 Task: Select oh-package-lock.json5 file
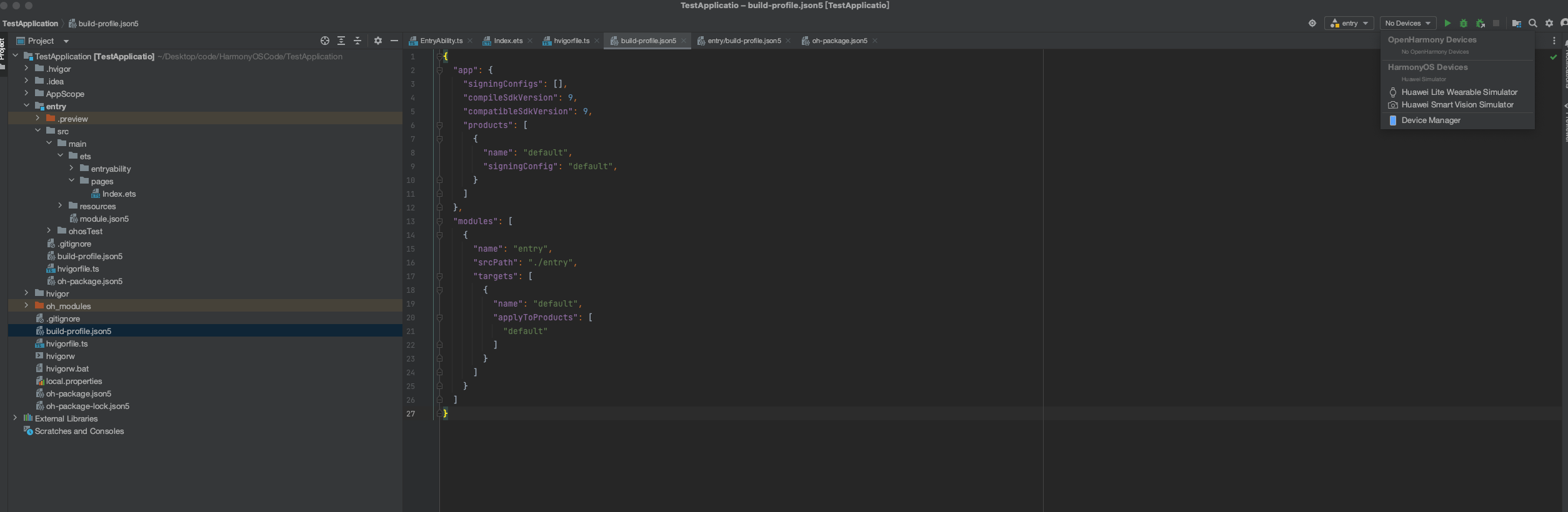[x=87, y=406]
